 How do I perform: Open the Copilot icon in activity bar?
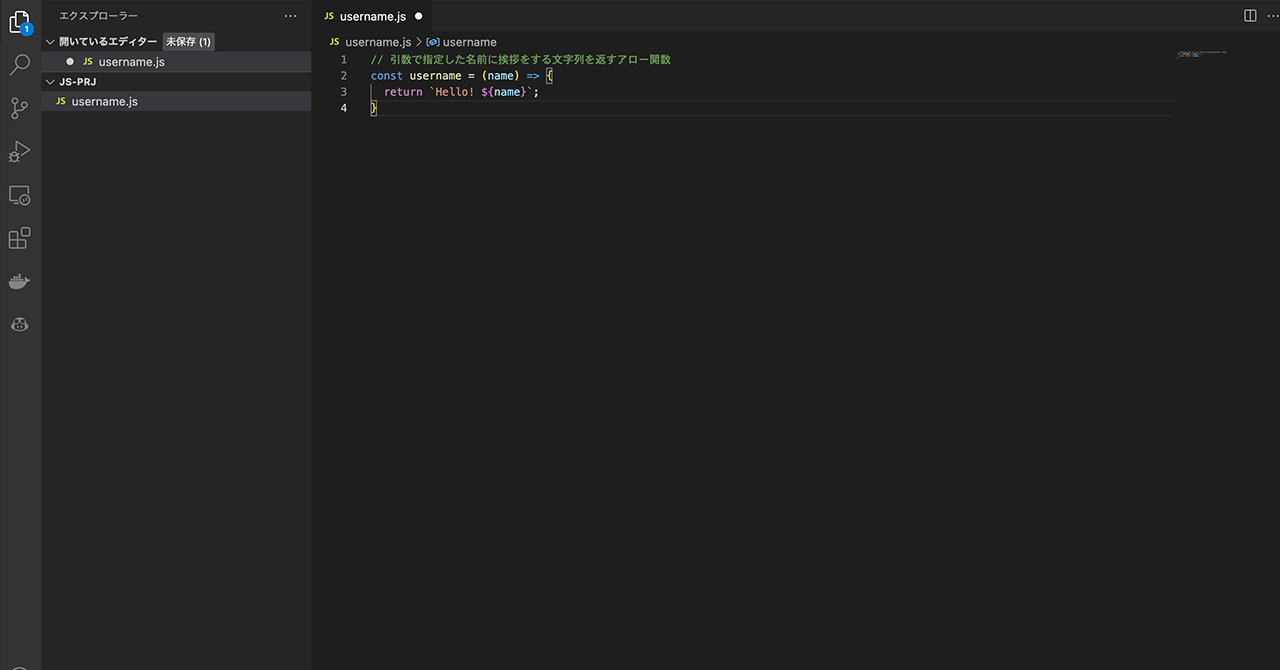coord(19,325)
